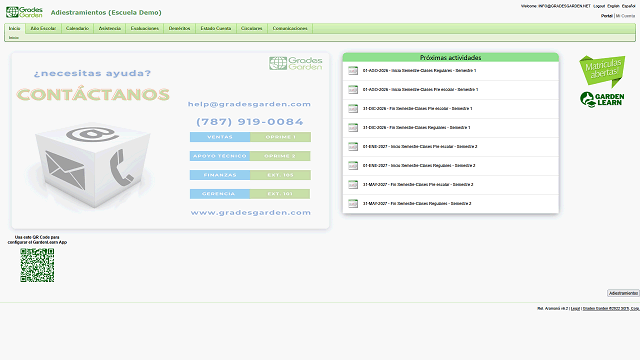Click the Adiestramientos (Escuela Demo) title
The height and width of the screenshot is (360, 640).
coord(106,13)
